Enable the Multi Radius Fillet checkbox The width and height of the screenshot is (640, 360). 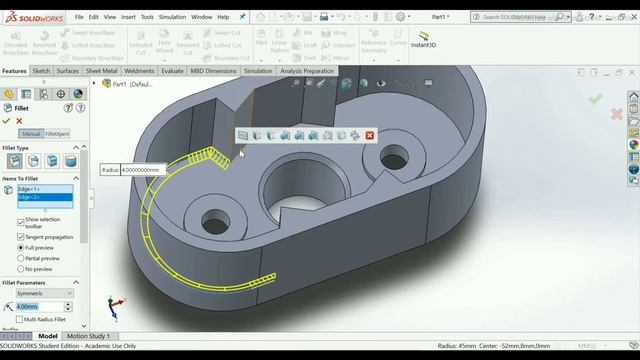pos(19,319)
